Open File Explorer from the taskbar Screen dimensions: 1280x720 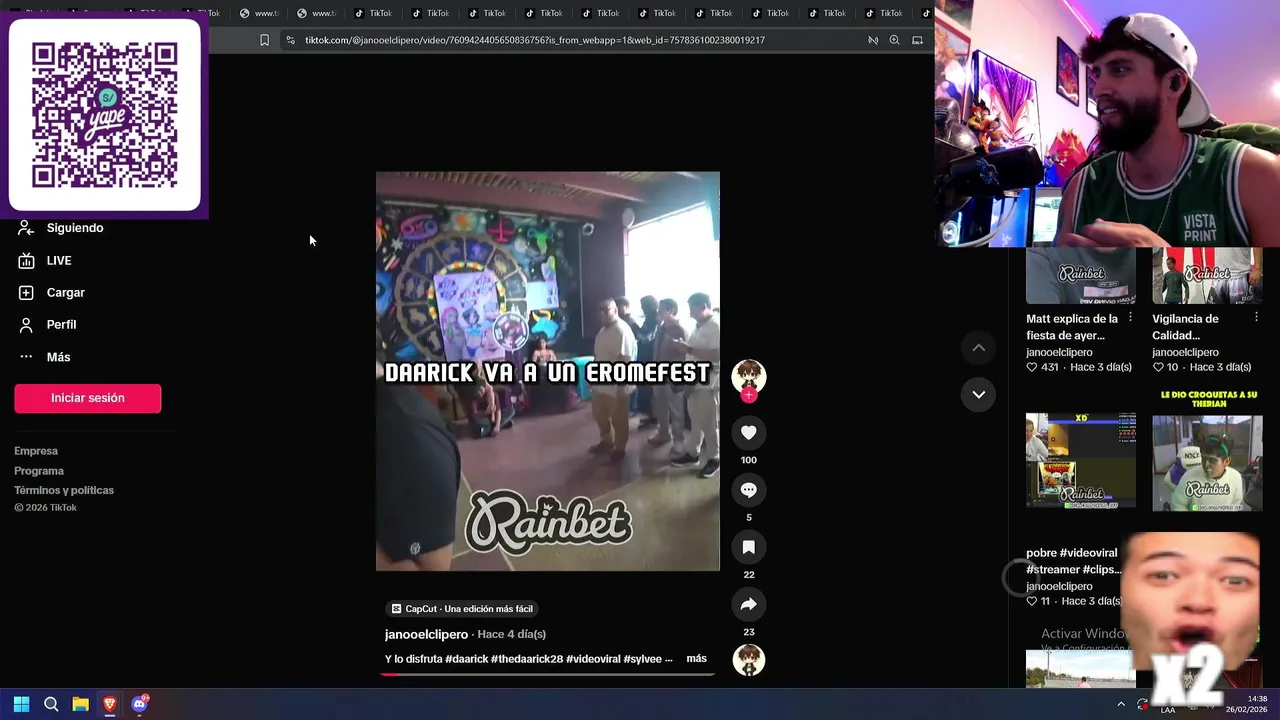(80, 704)
